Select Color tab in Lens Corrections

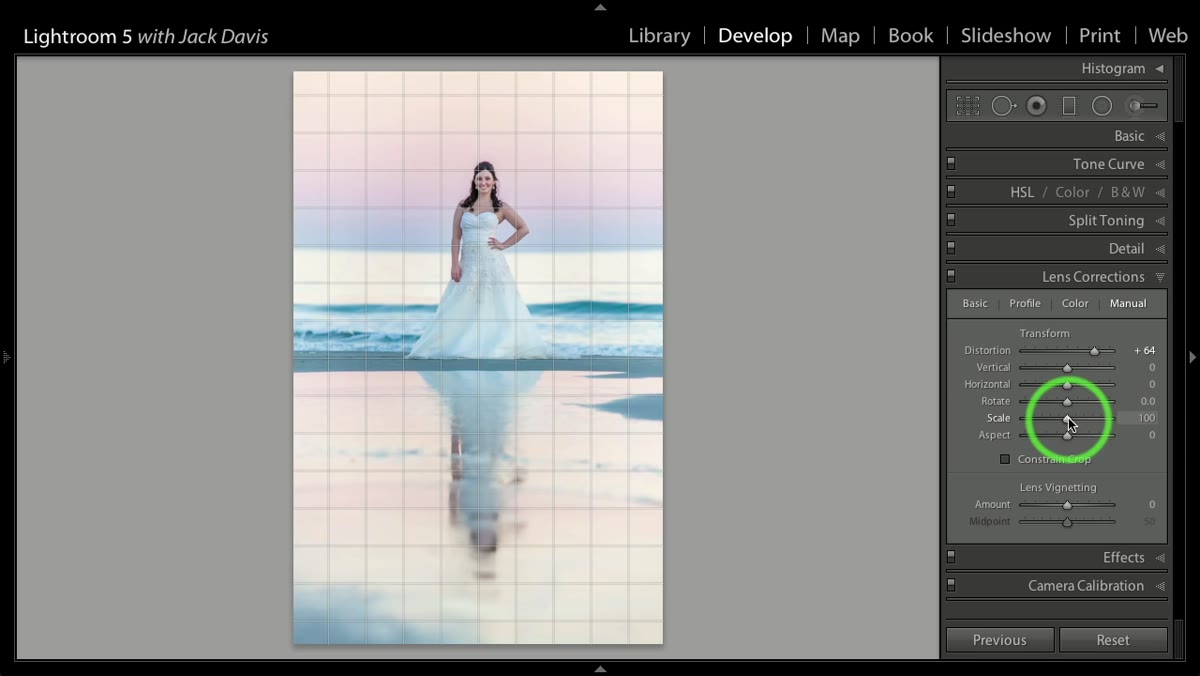coord(1075,303)
